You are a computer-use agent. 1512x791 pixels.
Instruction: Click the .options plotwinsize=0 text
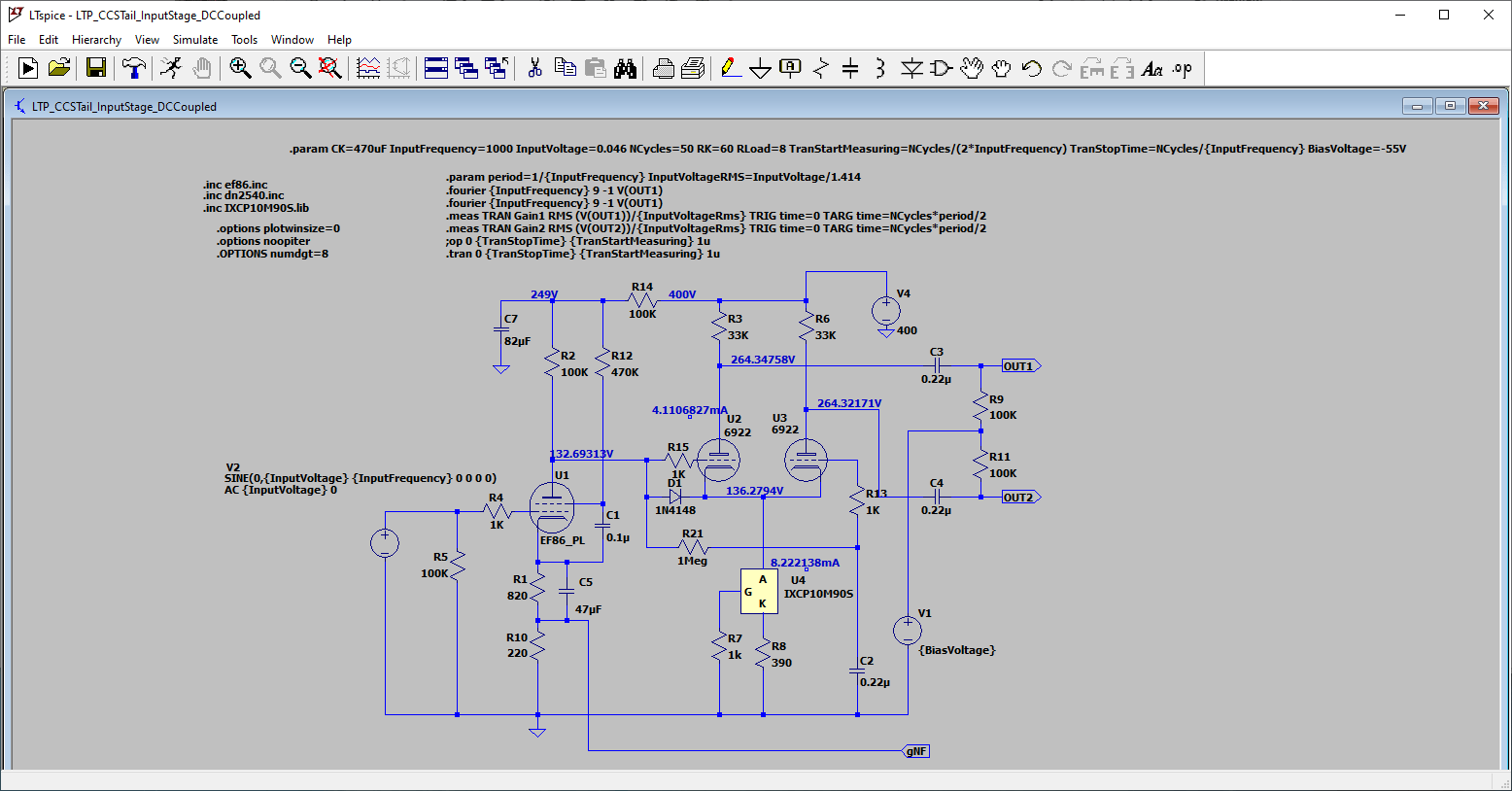click(x=278, y=229)
